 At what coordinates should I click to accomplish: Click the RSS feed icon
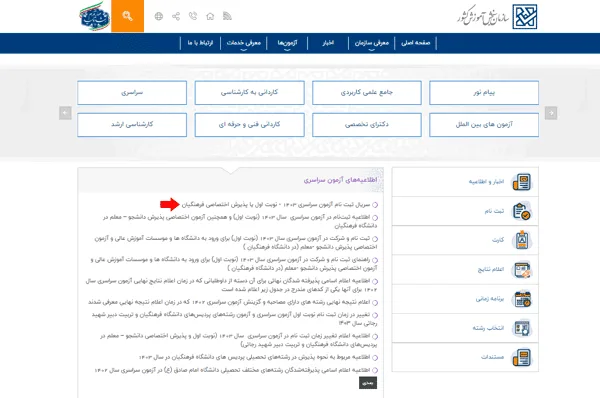click(x=227, y=16)
